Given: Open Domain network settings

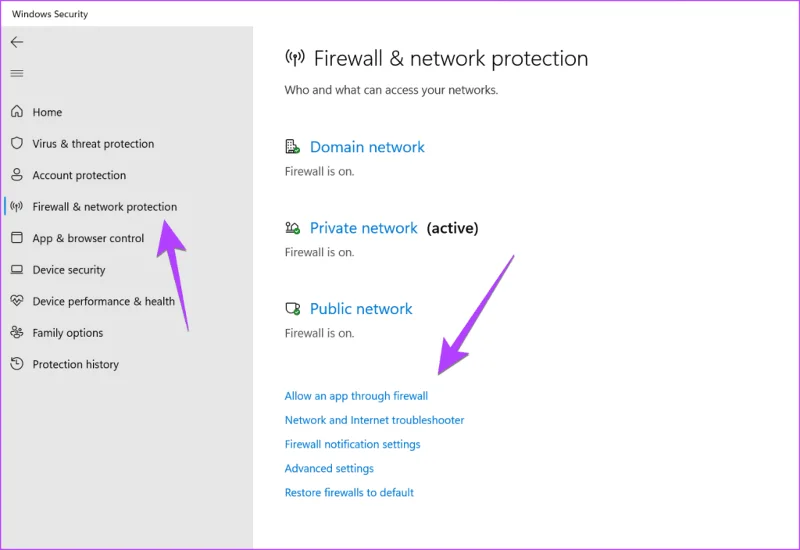Looking at the screenshot, I should (x=367, y=147).
